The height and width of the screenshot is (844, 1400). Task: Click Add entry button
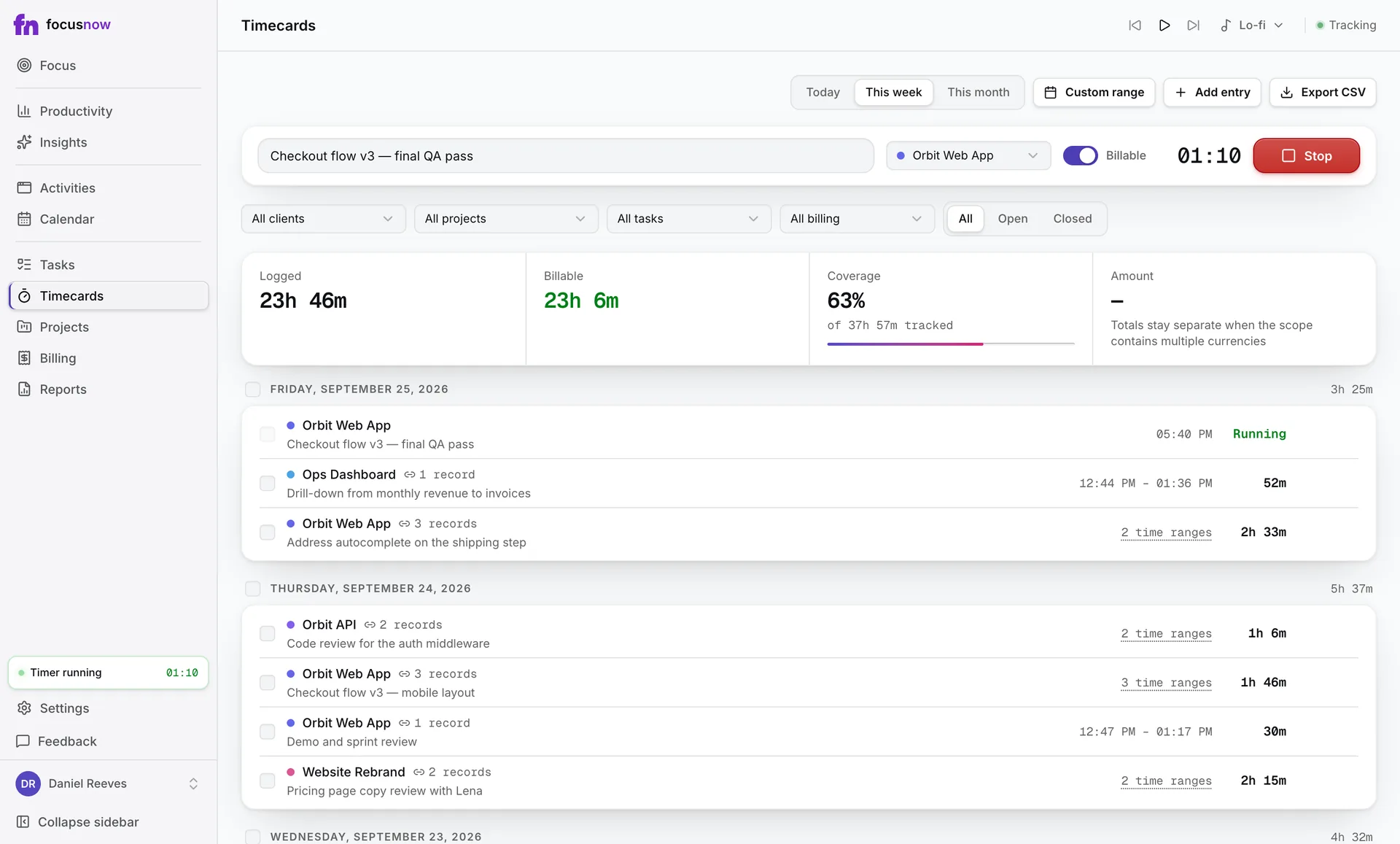(1212, 93)
